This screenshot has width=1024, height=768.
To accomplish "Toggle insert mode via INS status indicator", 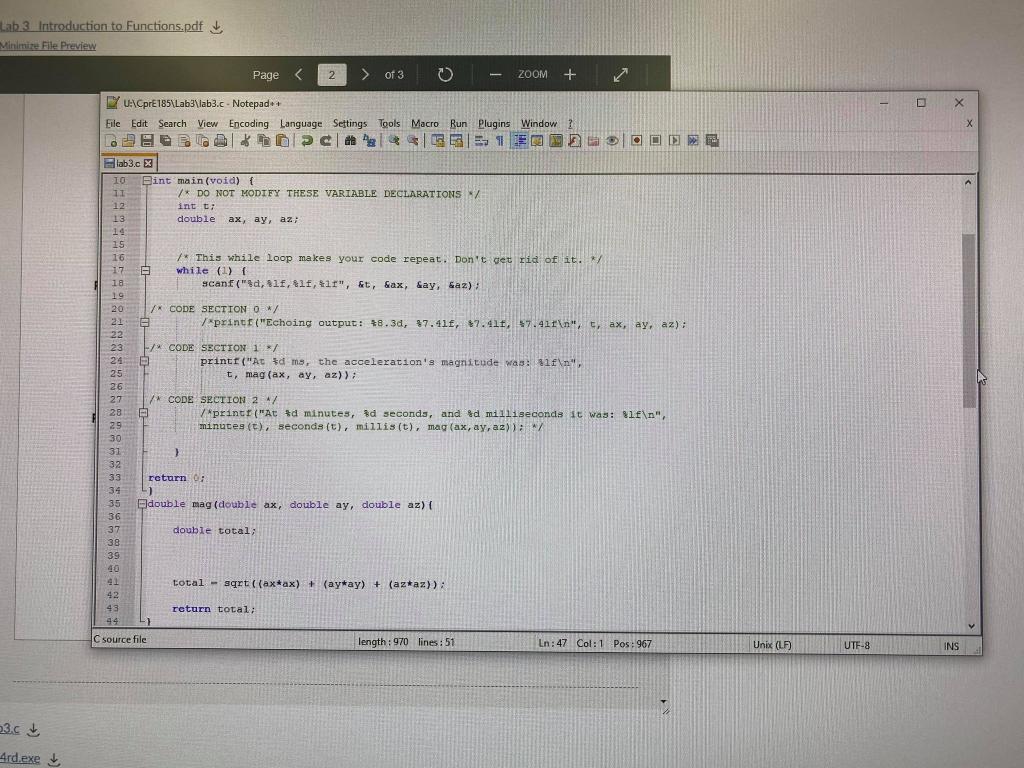I will (x=951, y=646).
